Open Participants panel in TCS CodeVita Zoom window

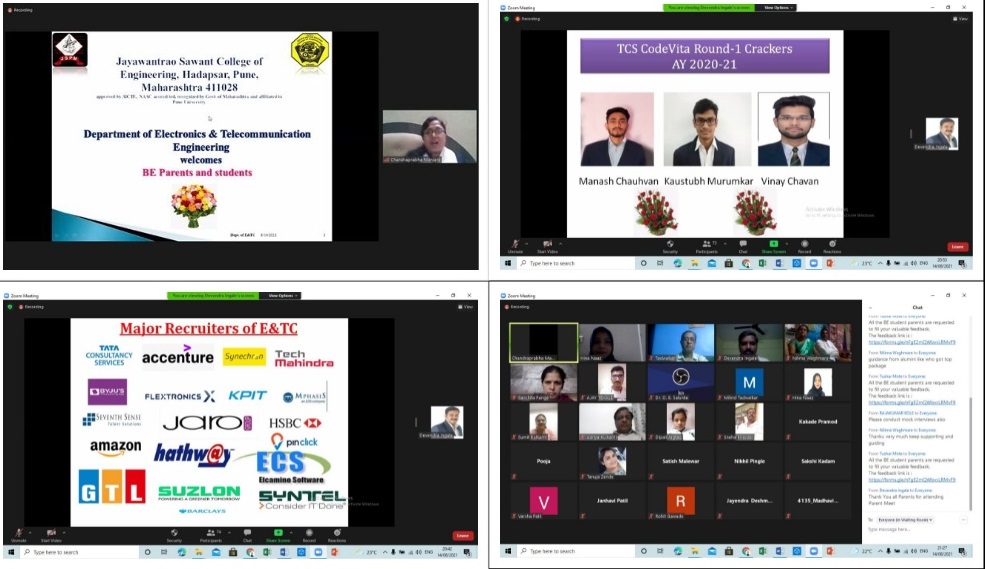(707, 246)
